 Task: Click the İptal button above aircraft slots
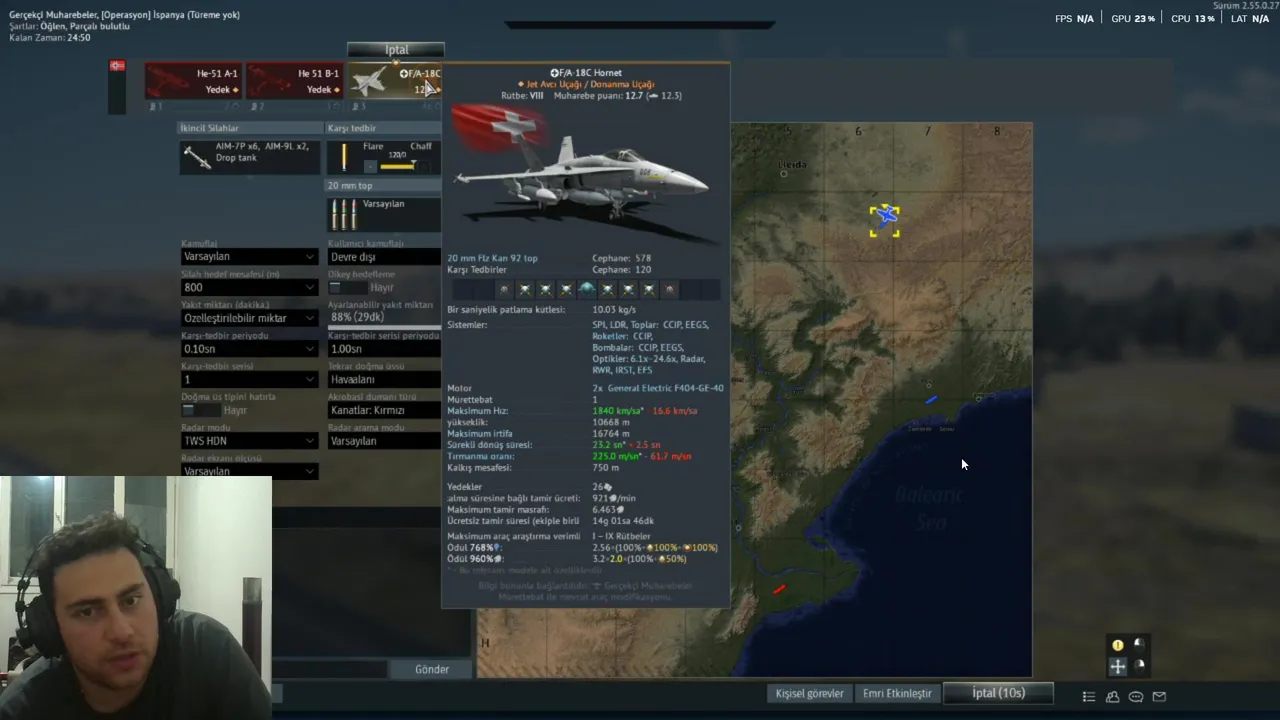396,50
